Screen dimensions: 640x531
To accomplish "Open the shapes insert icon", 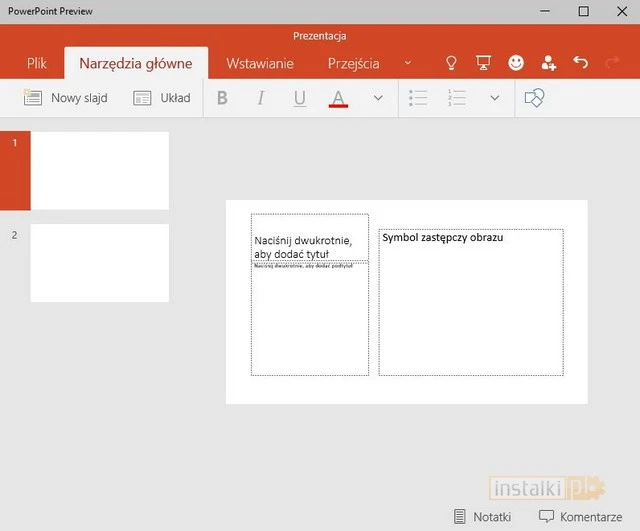I will 535,98.
